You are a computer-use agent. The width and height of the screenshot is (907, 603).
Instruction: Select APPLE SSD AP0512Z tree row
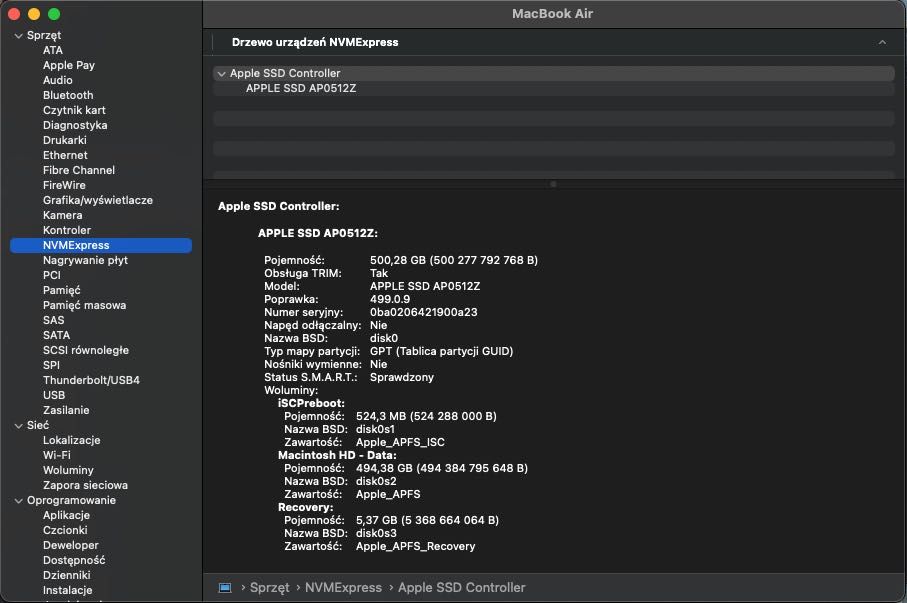click(x=554, y=89)
